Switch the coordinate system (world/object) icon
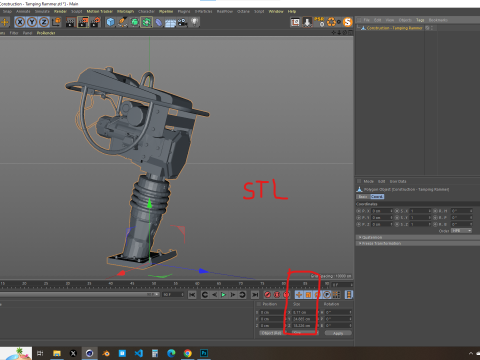This screenshot has width=480, height=360. pyautogui.click(x=56, y=22)
